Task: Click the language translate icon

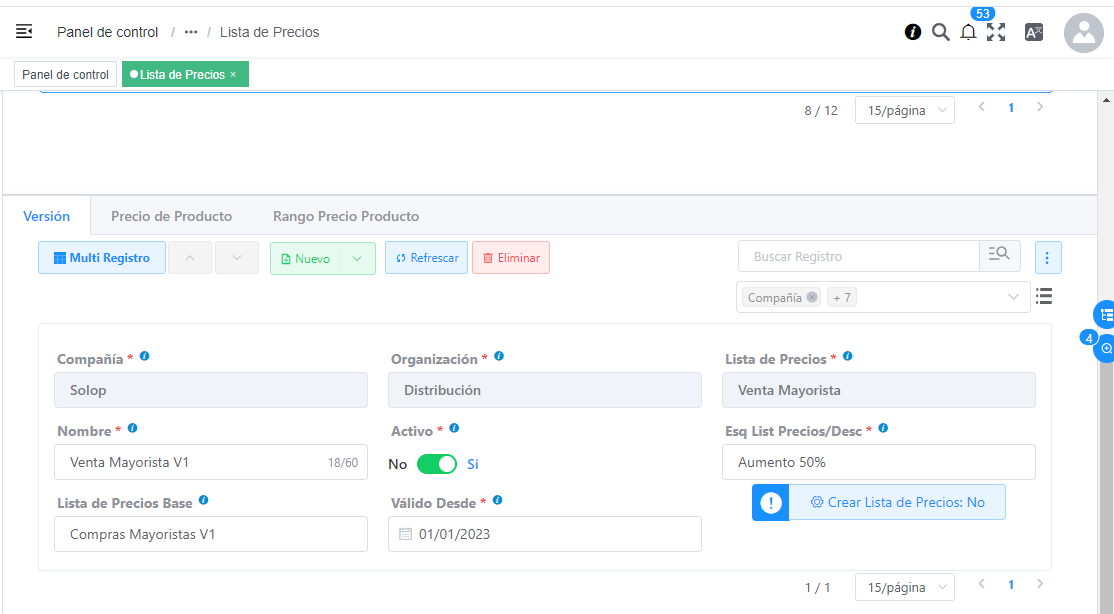Action: click(1034, 32)
